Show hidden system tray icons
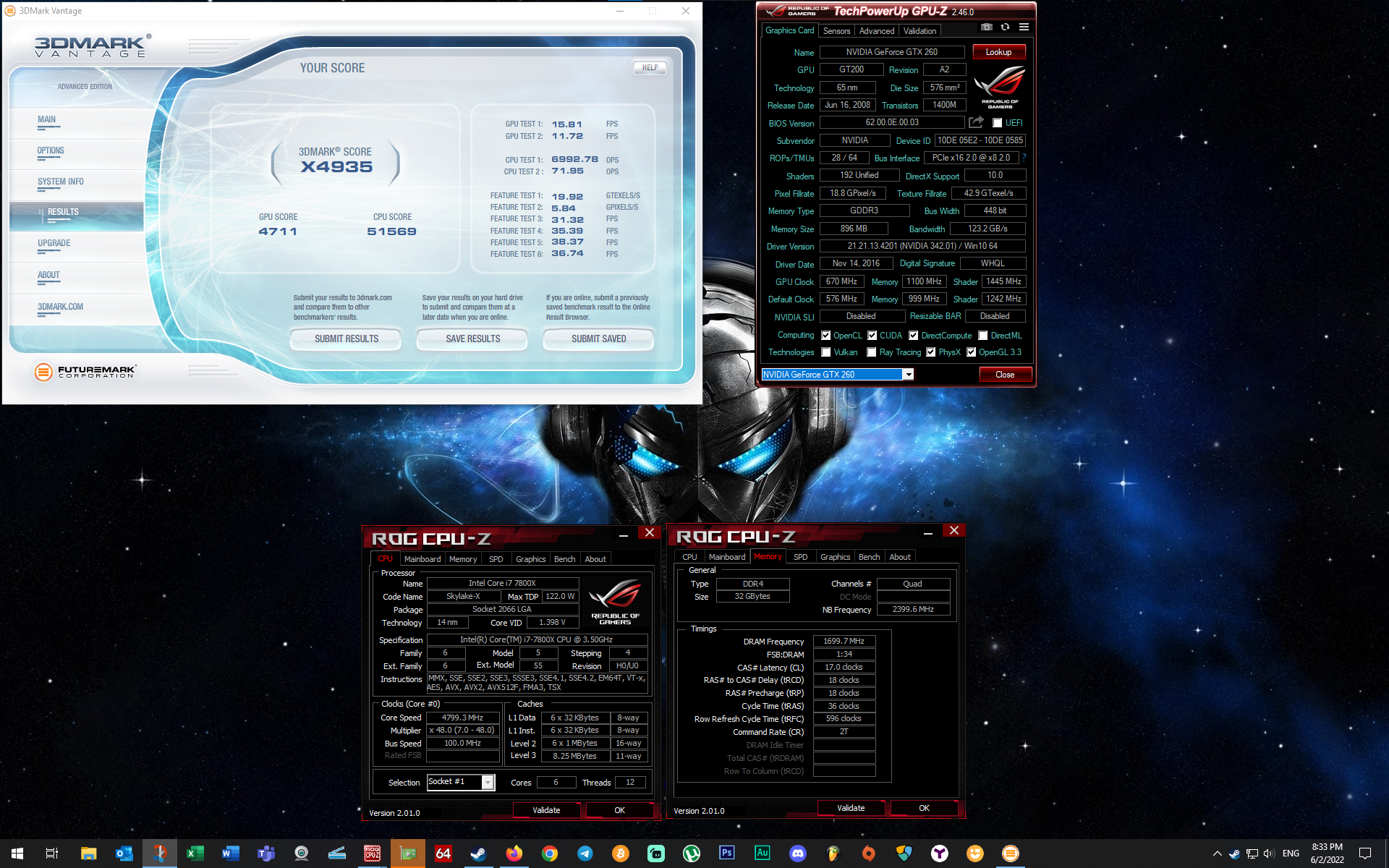The height and width of the screenshot is (868, 1389). point(1217,854)
